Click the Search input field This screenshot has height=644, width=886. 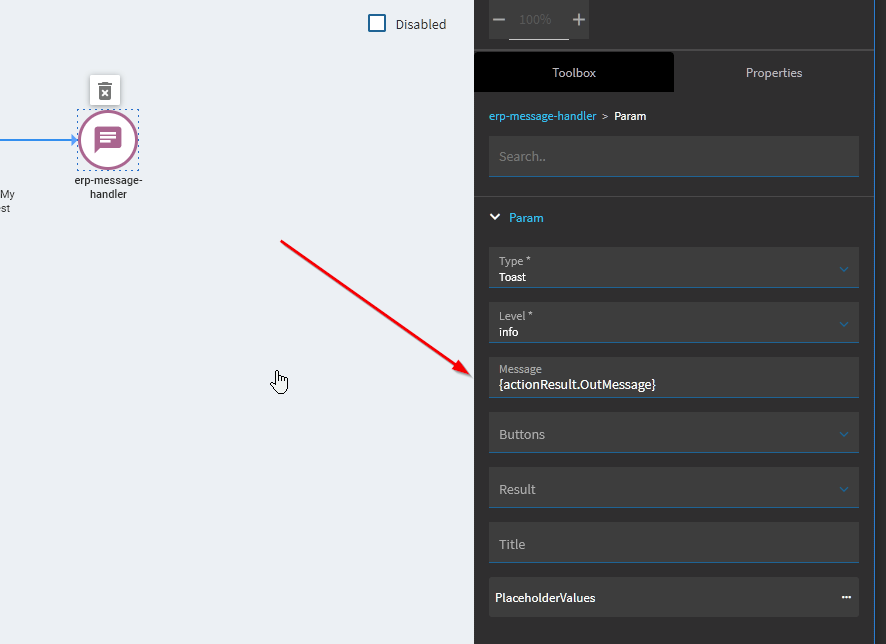[x=674, y=156]
